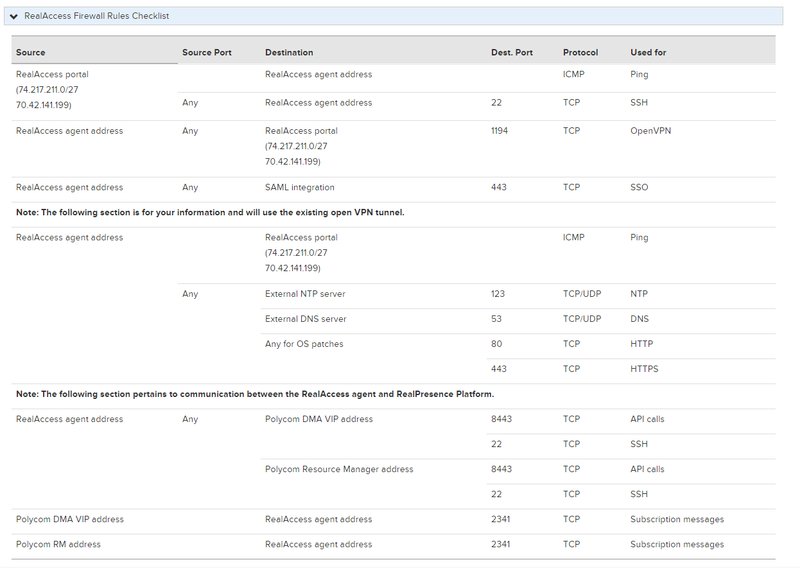The height and width of the screenshot is (568, 800).
Task: Select 8443 port for Polycom Resource Manager address
Action: pyautogui.click(x=501, y=469)
